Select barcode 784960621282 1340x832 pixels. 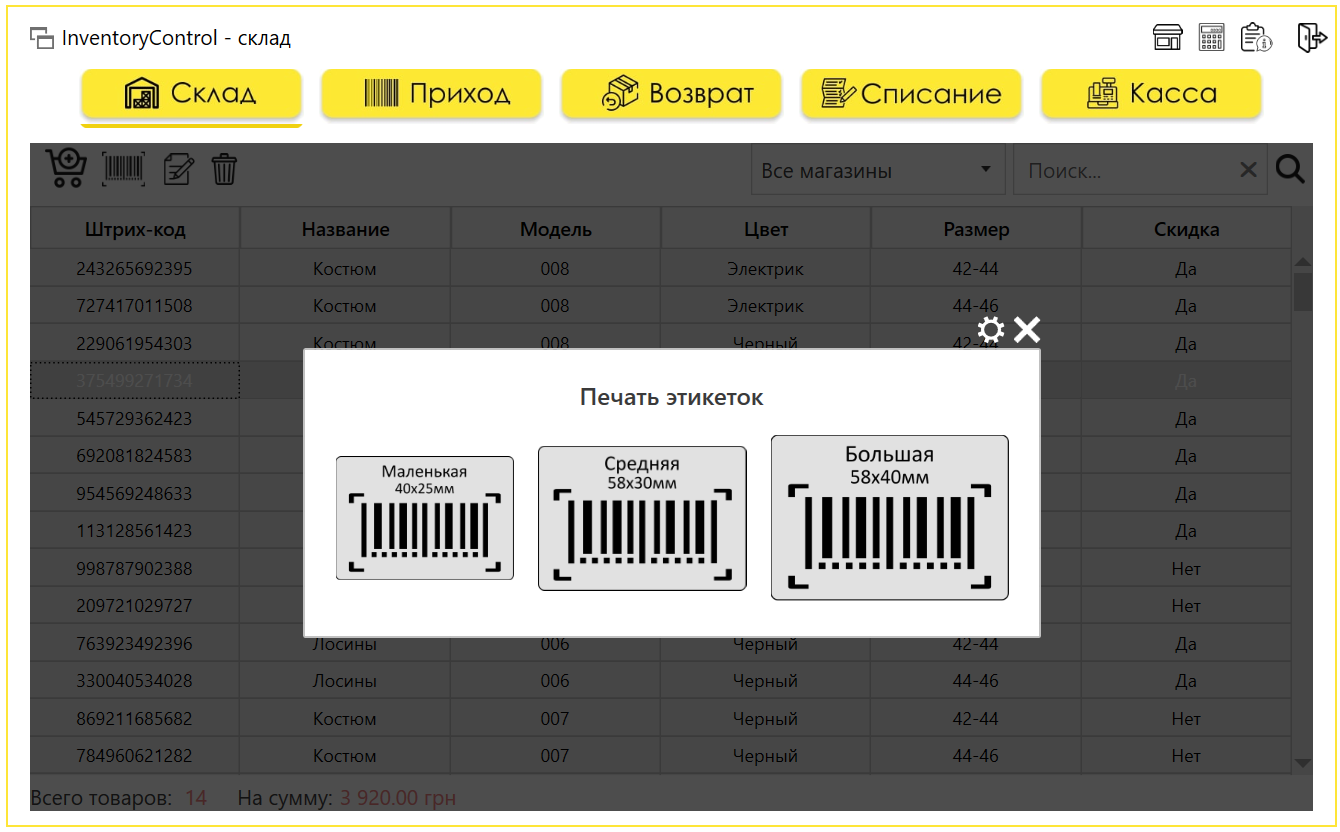click(135, 756)
